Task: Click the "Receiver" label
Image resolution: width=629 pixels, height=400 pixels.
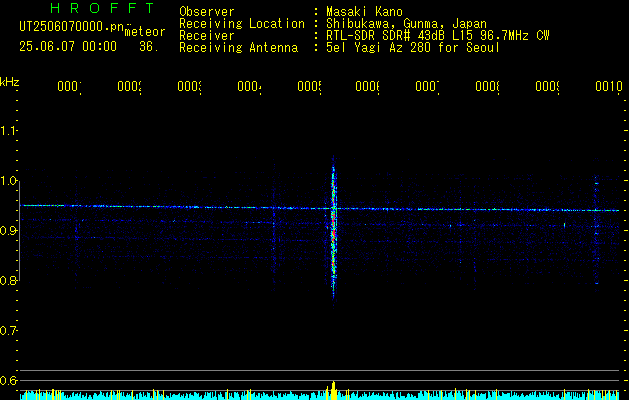Action: click(207, 36)
